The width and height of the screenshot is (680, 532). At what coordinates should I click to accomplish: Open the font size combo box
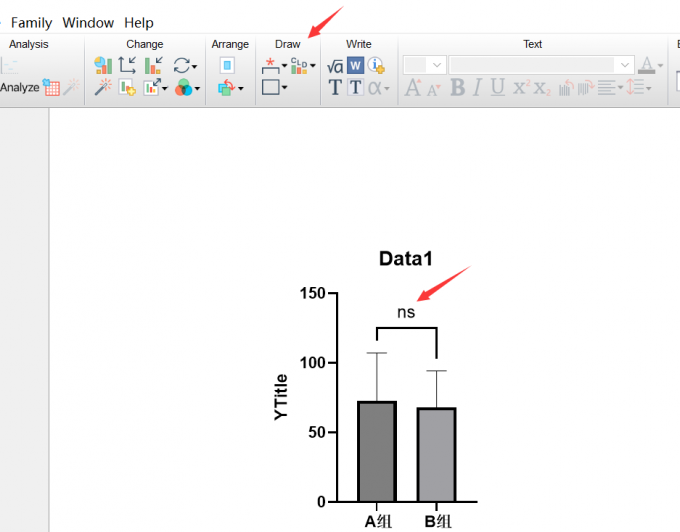[425, 65]
